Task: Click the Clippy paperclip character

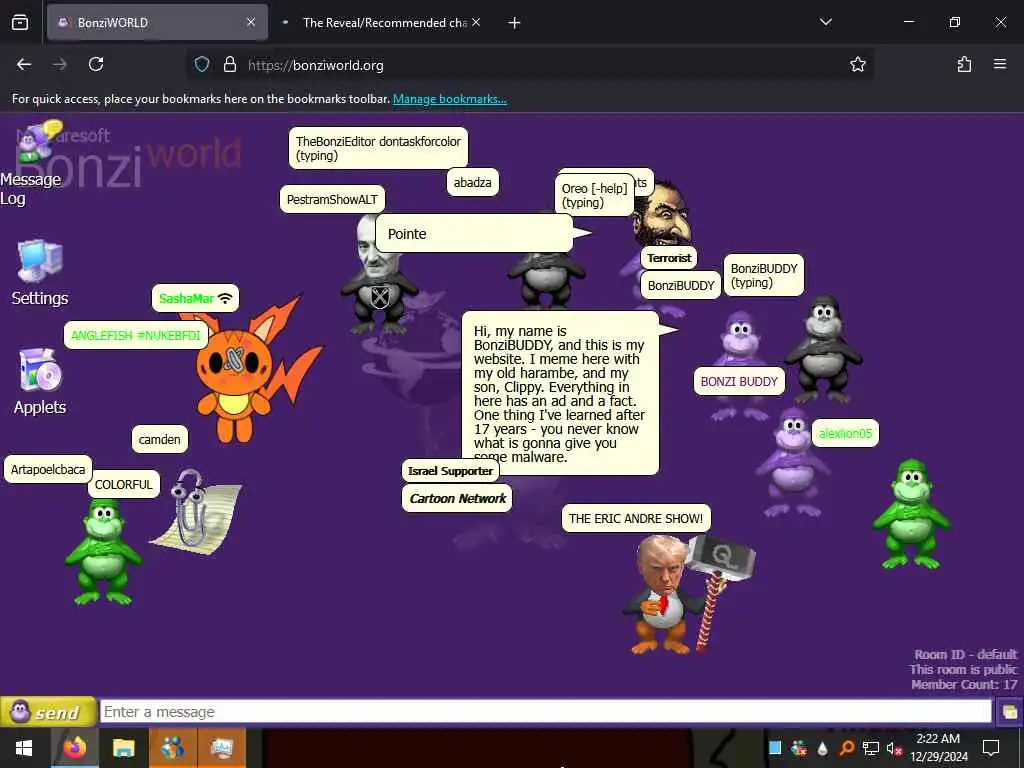Action: pos(196,511)
